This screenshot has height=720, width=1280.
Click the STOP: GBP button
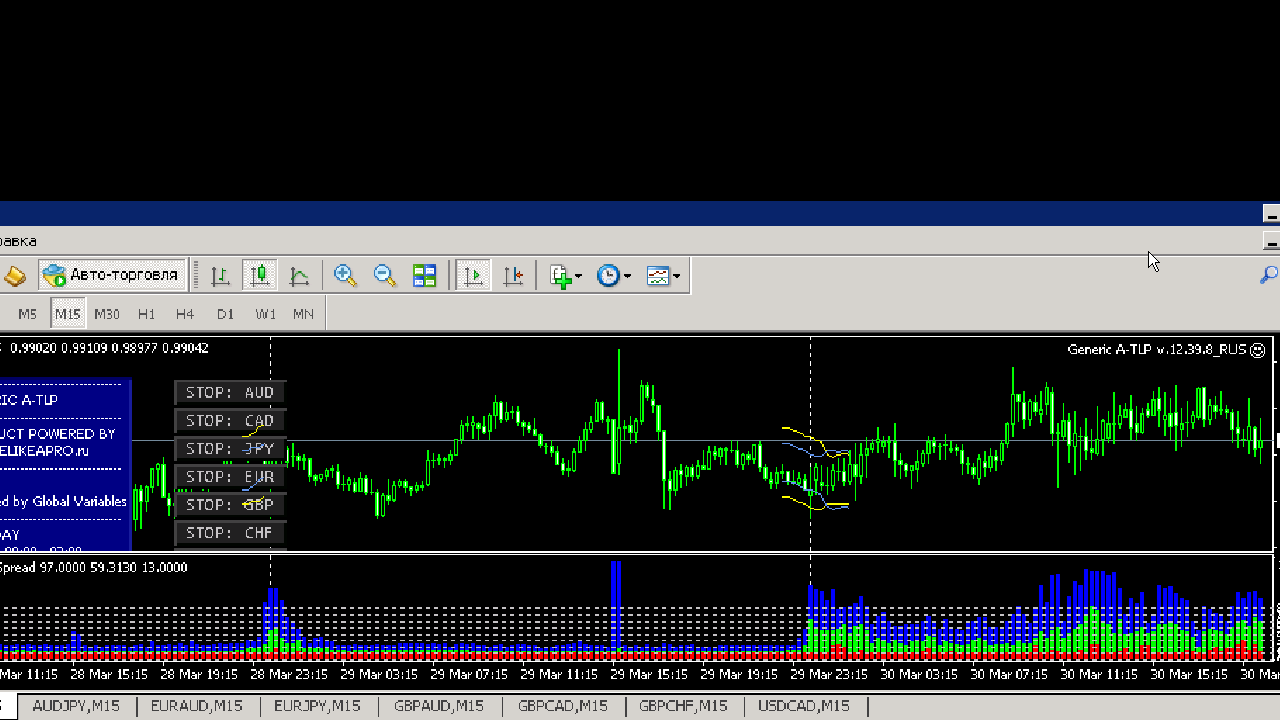tap(230, 505)
